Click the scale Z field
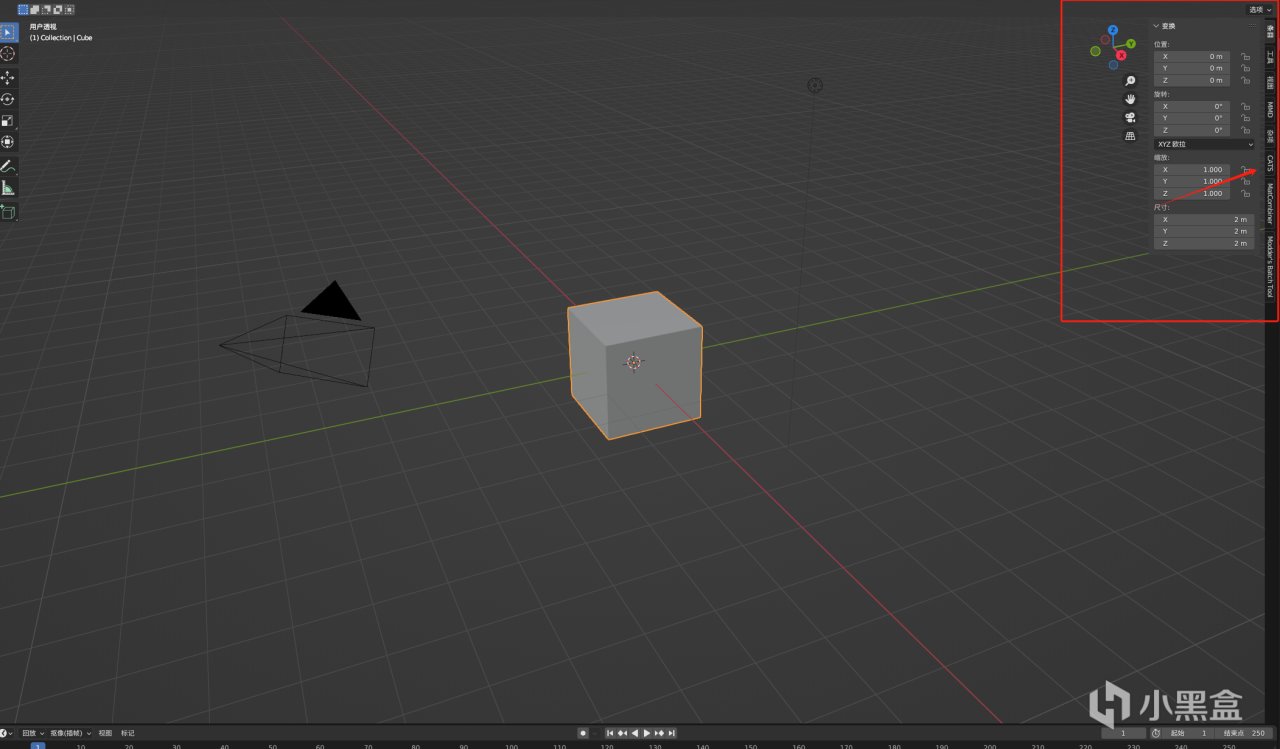 (1192, 193)
